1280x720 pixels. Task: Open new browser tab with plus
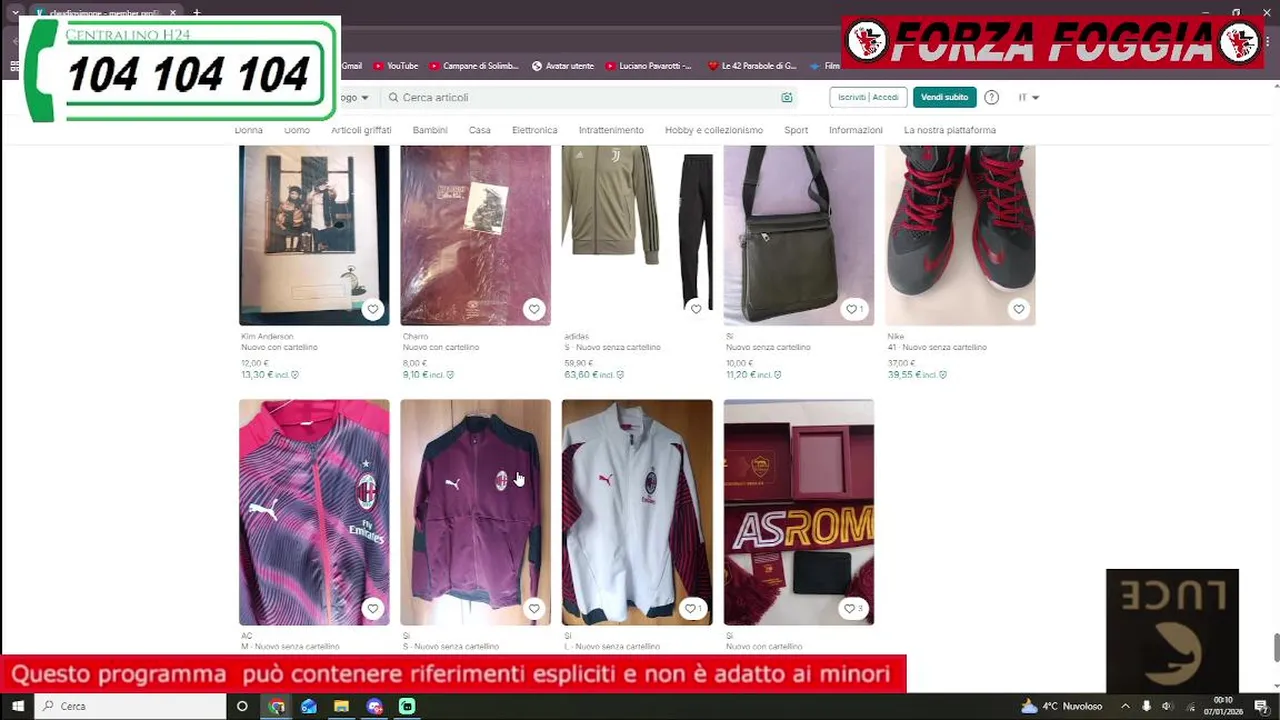click(196, 12)
